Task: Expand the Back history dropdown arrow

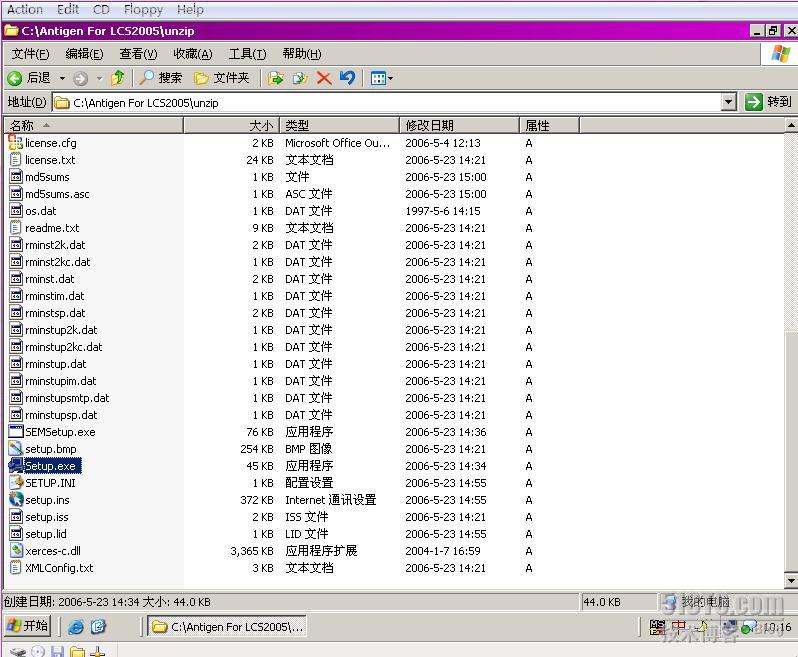Action: tap(62, 78)
